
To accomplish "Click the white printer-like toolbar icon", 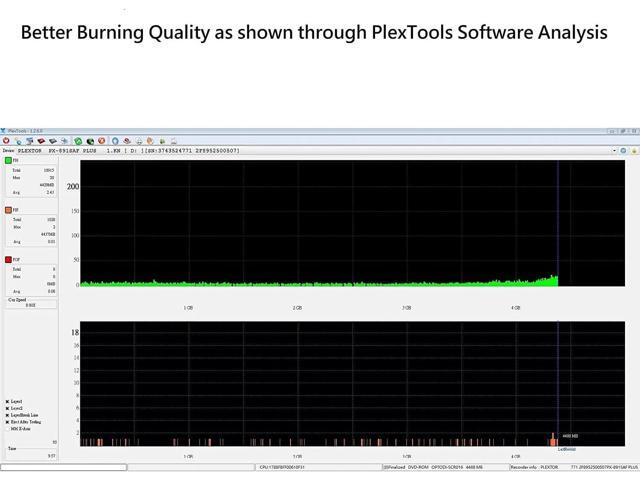I will [139, 141].
